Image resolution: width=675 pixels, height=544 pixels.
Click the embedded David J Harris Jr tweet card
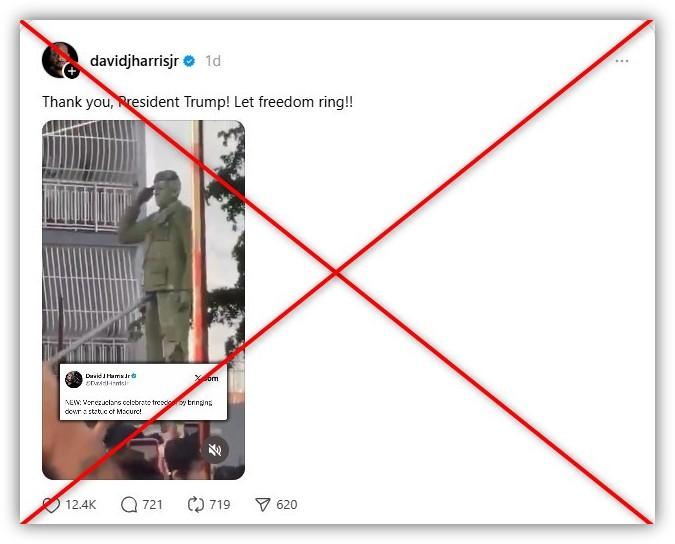(143, 392)
